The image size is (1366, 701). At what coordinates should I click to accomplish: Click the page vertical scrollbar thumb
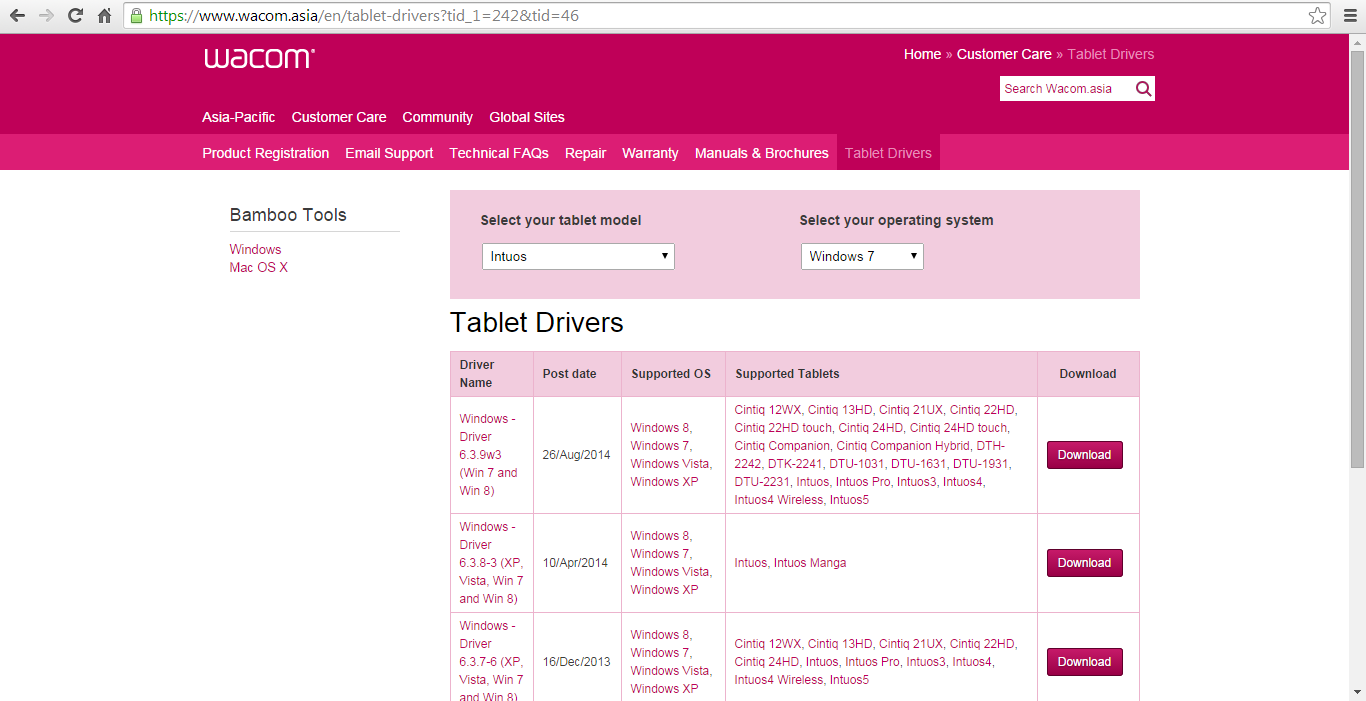pos(1357,257)
